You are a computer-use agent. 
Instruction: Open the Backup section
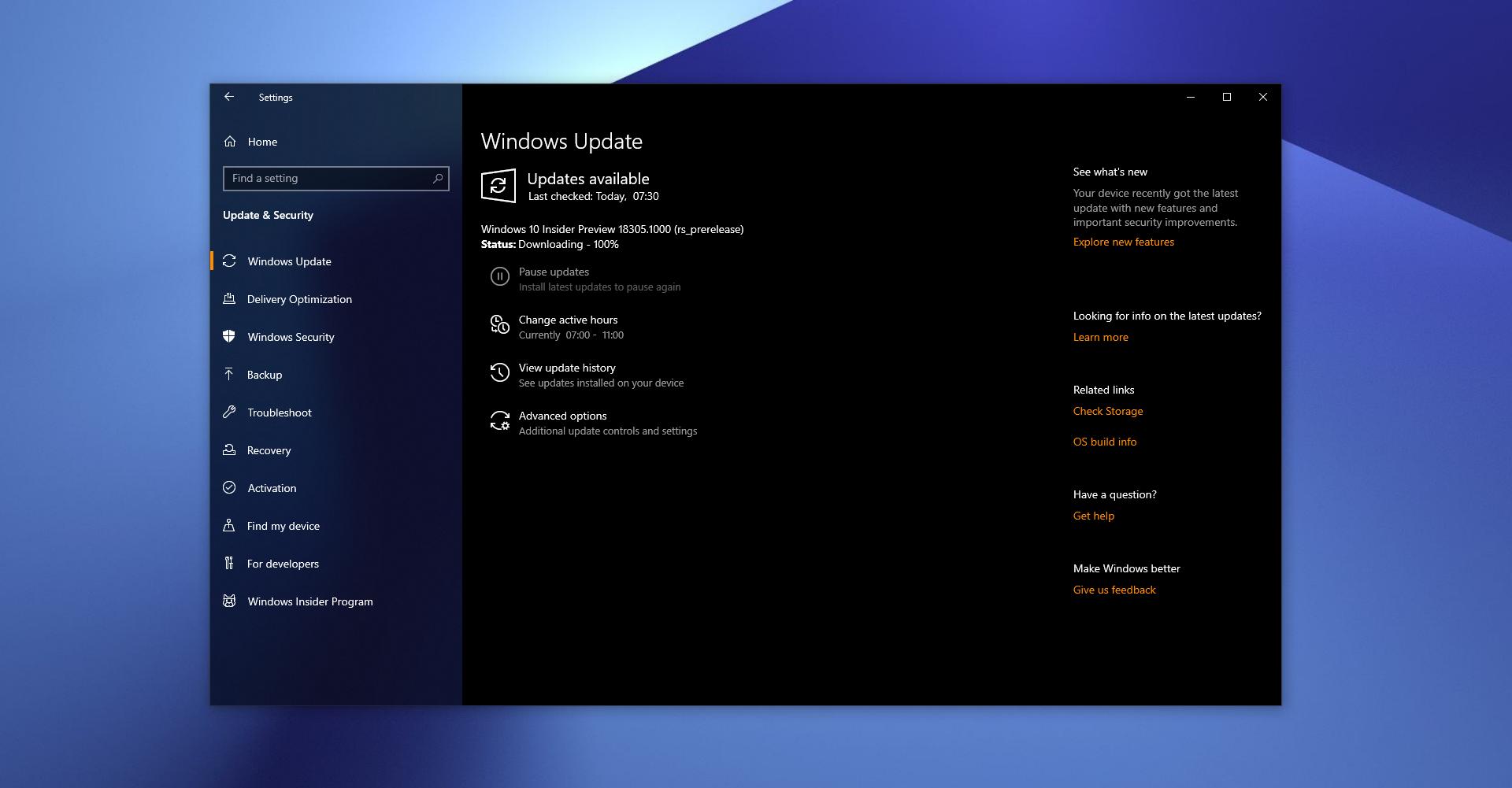click(x=335, y=375)
